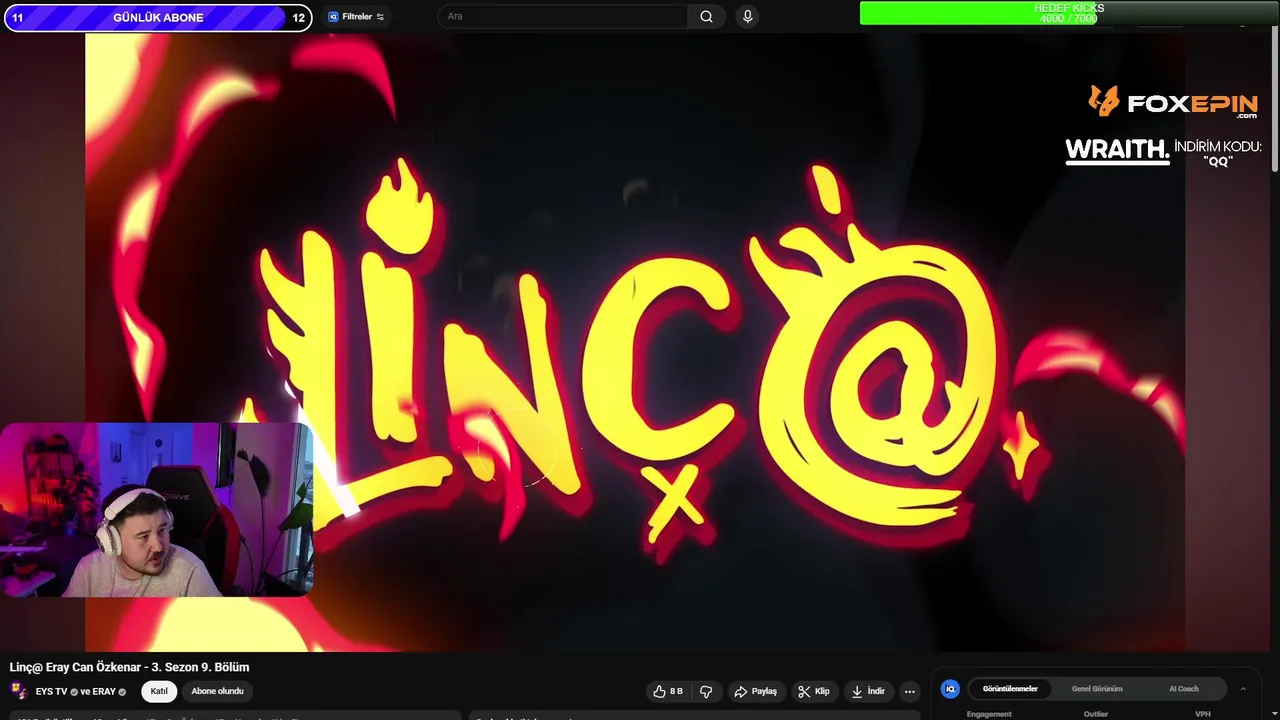Click the search magnifier button

pyautogui.click(x=706, y=16)
